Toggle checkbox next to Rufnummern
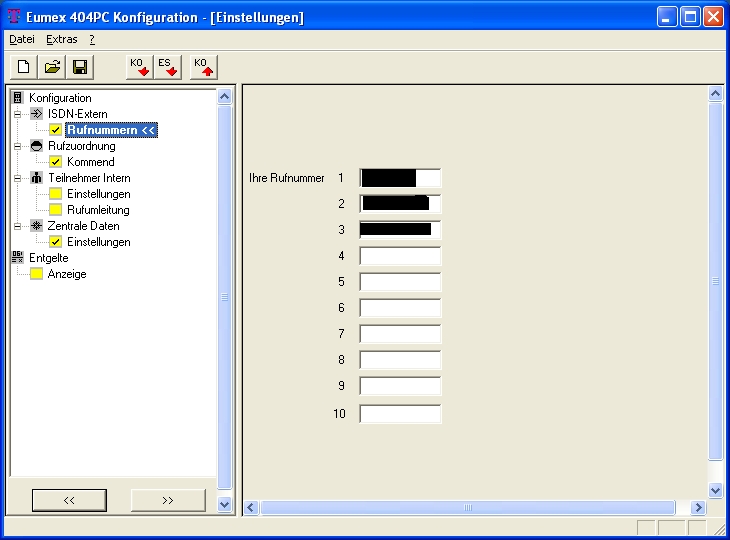Image resolution: width=730 pixels, height=540 pixels. click(55, 130)
